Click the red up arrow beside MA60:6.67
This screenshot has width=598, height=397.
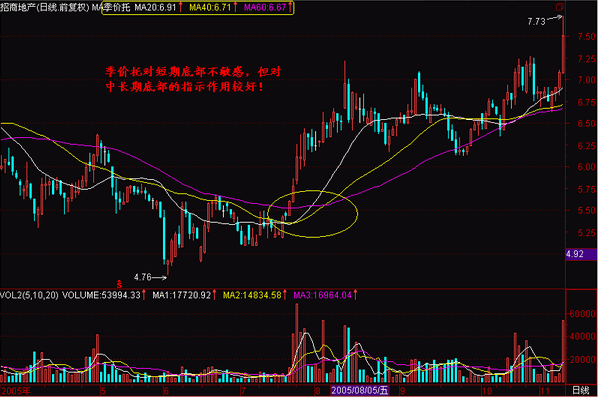point(290,7)
